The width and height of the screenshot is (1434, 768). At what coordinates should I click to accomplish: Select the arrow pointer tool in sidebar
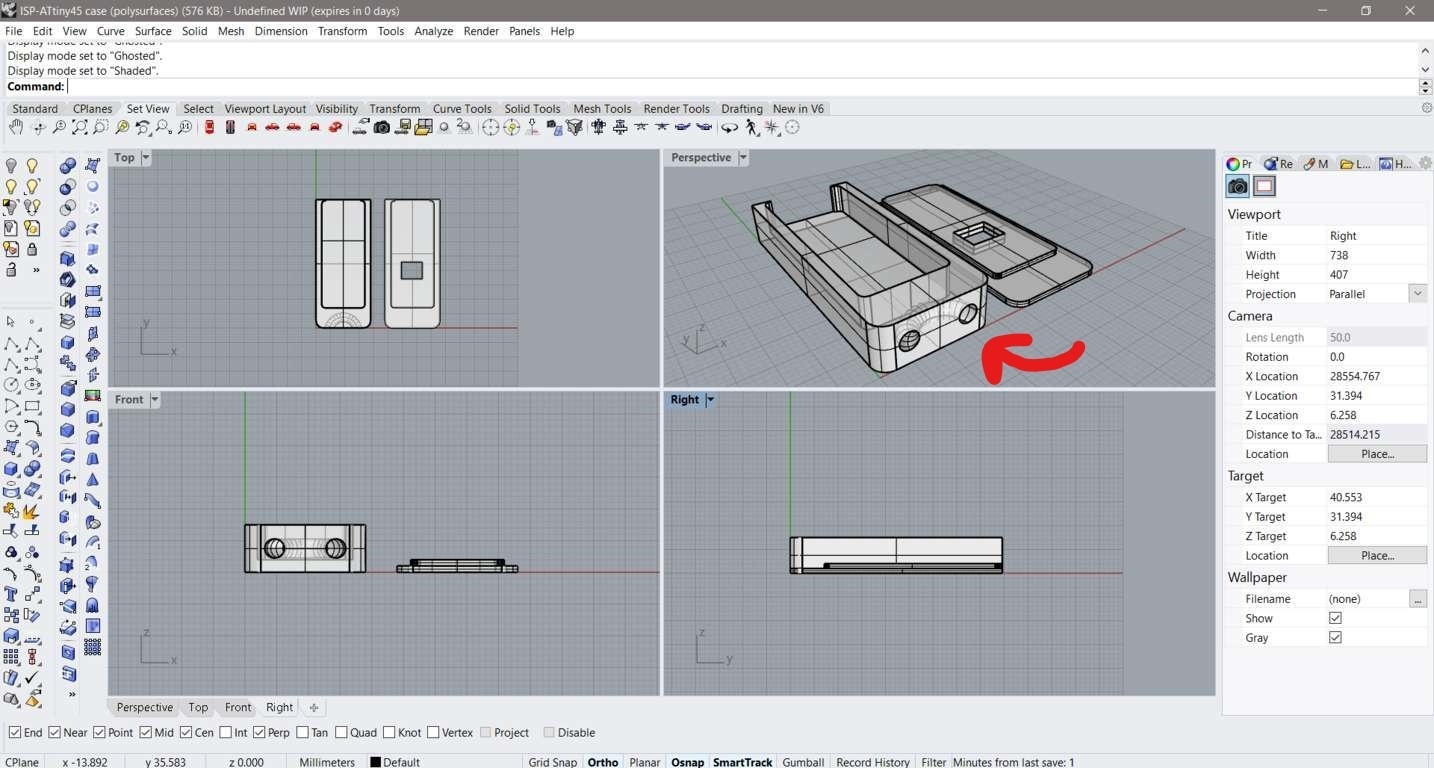pyautogui.click(x=11, y=322)
